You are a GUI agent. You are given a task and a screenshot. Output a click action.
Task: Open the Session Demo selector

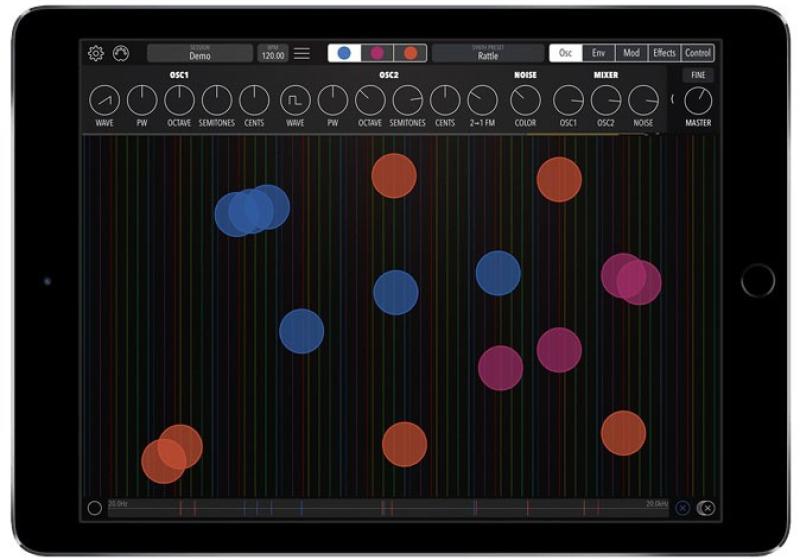point(200,54)
